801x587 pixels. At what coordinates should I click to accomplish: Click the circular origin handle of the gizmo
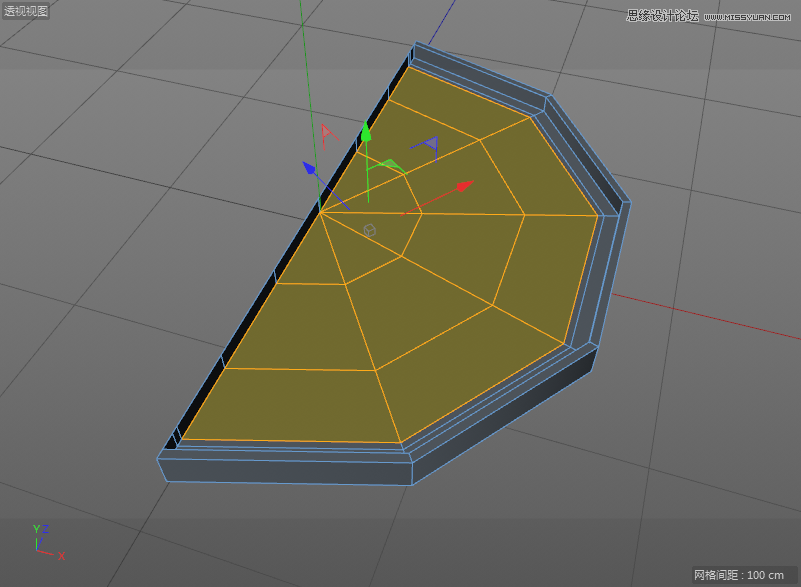click(x=370, y=230)
